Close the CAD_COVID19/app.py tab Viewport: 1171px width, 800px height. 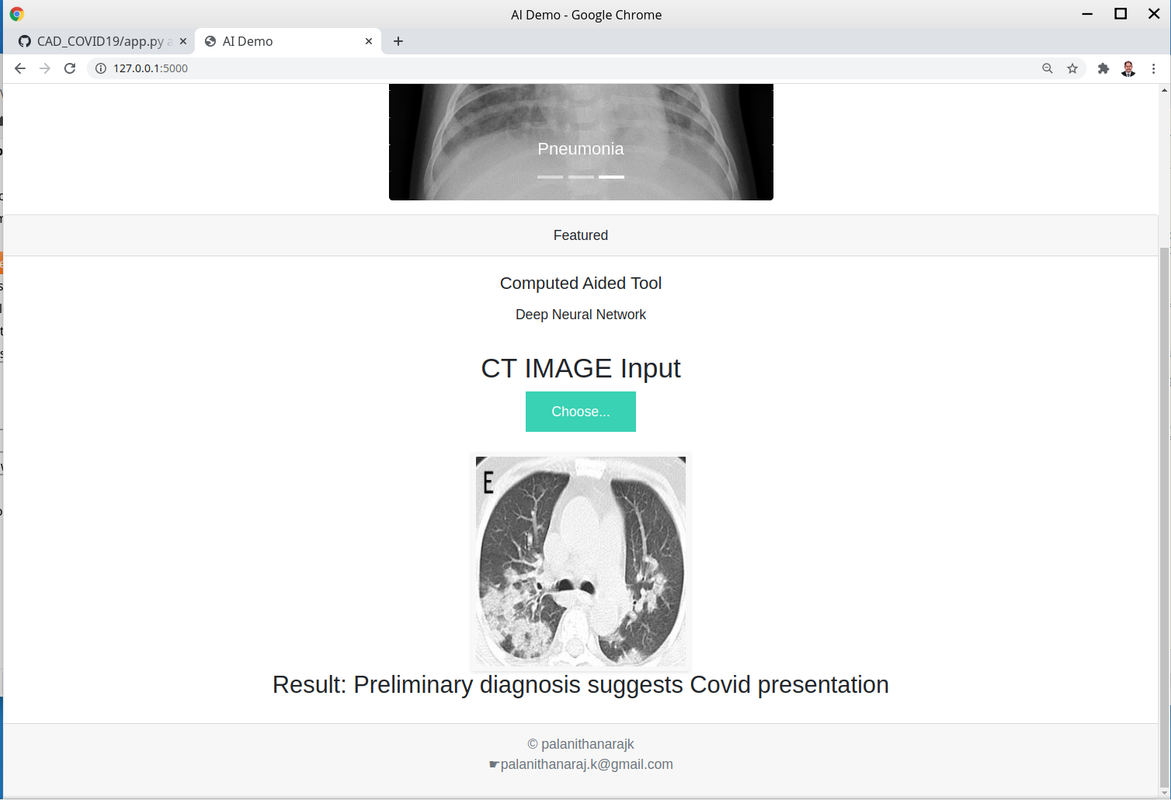(x=183, y=41)
